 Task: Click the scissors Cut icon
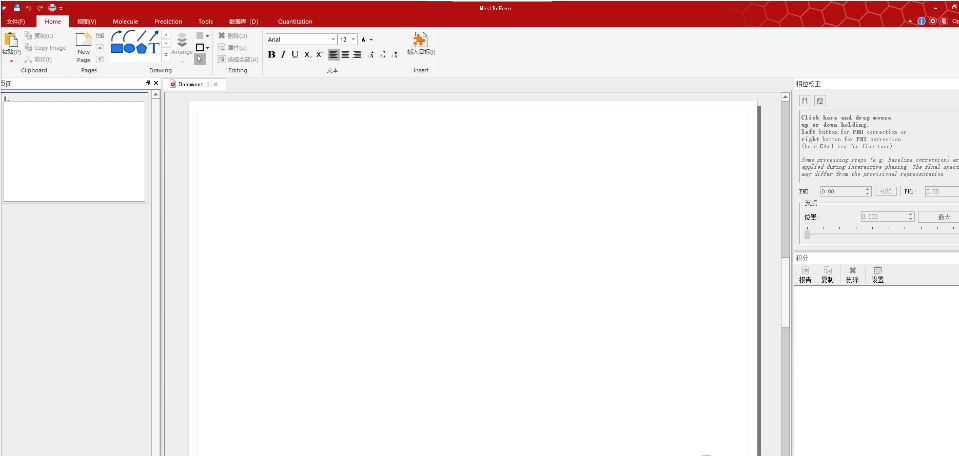click(x=29, y=59)
